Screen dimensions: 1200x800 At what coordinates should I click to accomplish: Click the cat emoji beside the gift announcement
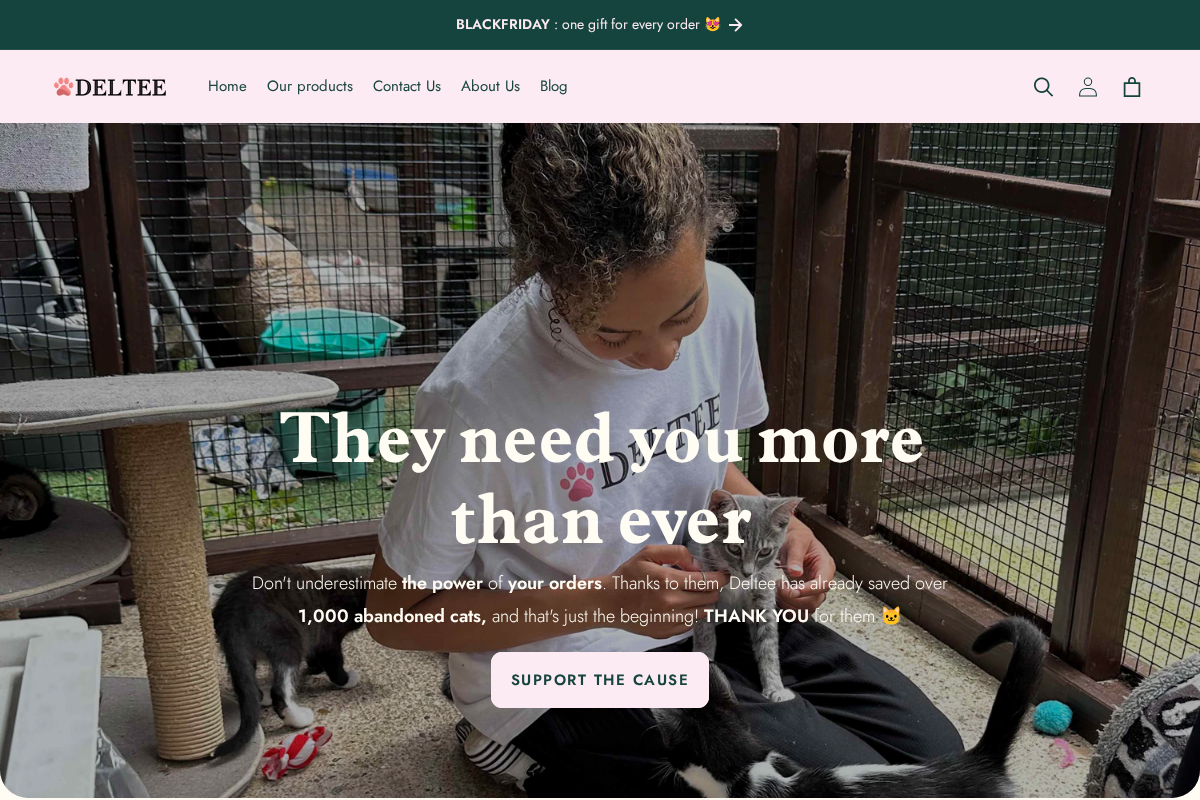click(x=712, y=24)
